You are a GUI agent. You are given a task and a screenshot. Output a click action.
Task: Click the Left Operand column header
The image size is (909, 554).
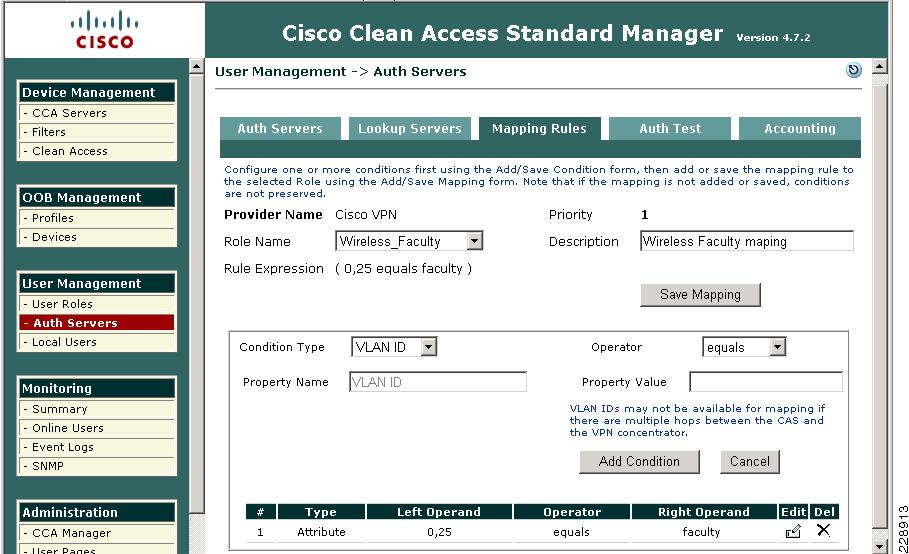tap(439, 512)
